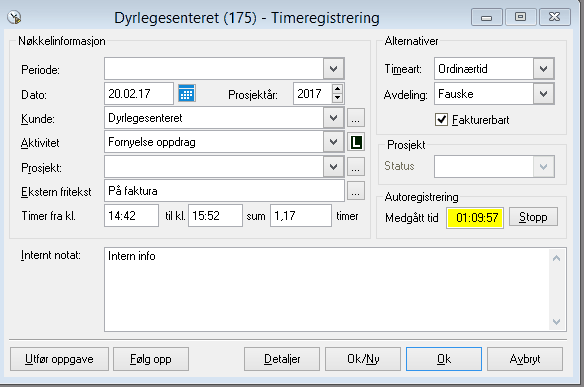Click the Ekstern fritekst text field
The height and width of the screenshot is (387, 584).
[225, 191]
